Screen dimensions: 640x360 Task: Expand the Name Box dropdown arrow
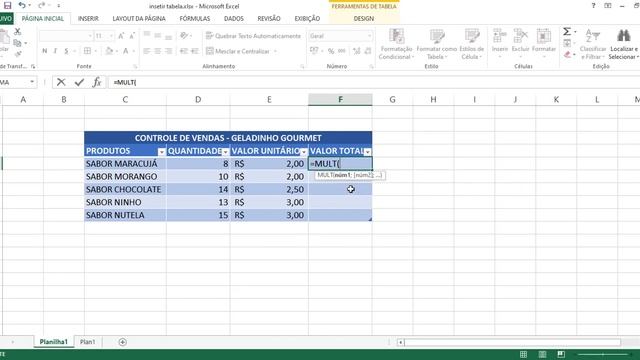point(32,82)
